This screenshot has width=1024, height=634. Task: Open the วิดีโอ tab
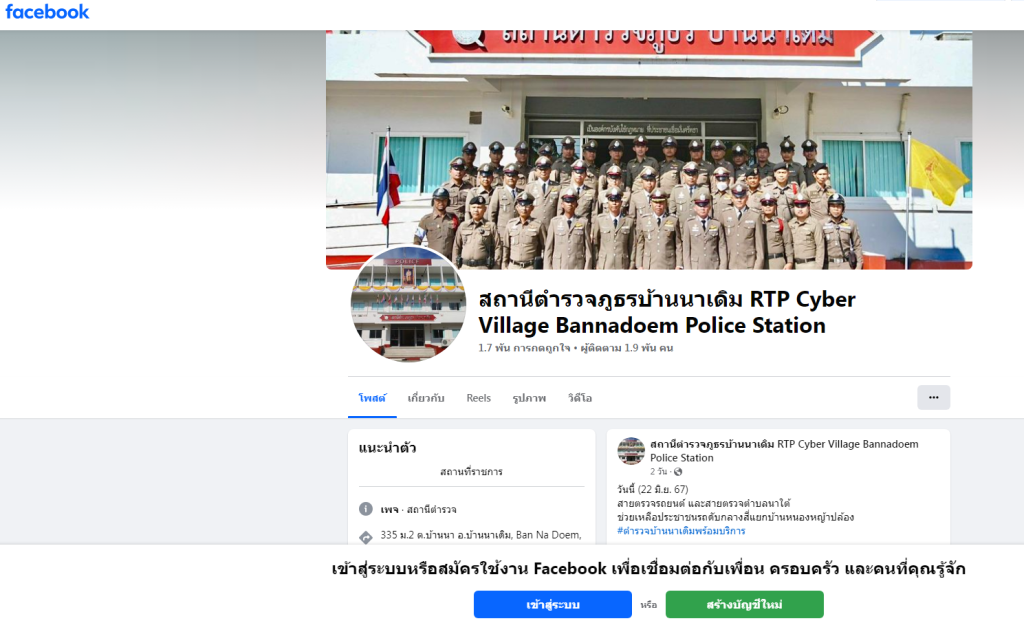580,398
